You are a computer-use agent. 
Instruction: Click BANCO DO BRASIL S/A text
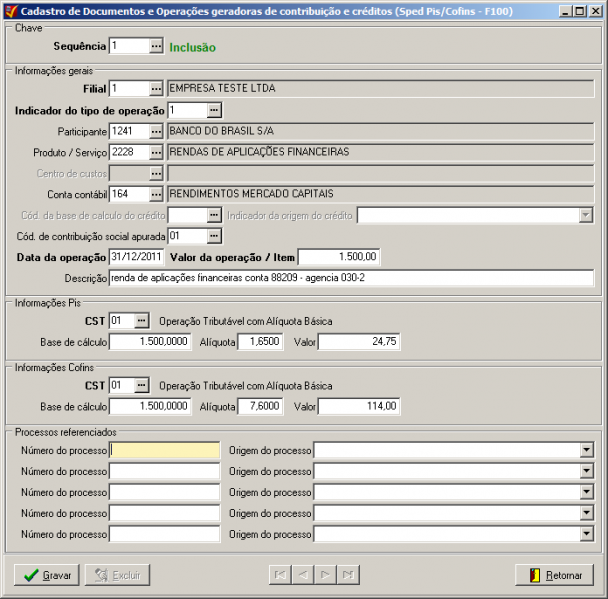[222, 131]
